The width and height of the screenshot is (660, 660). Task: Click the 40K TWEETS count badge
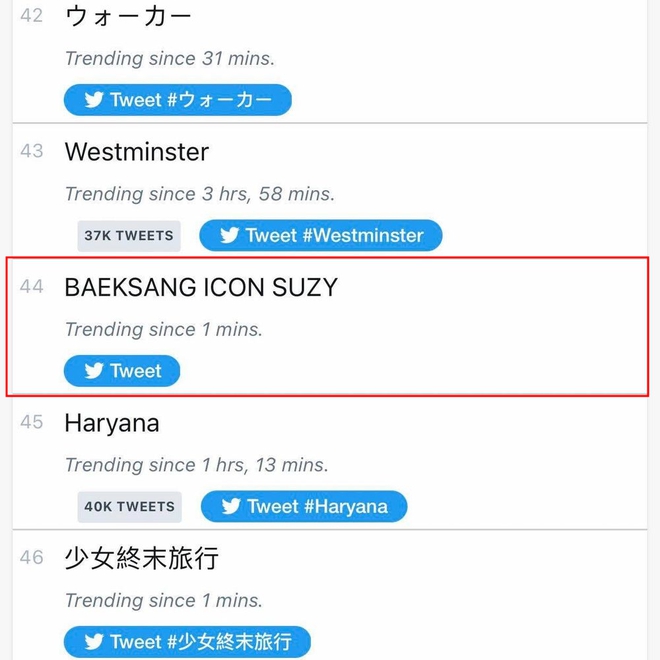click(130, 507)
